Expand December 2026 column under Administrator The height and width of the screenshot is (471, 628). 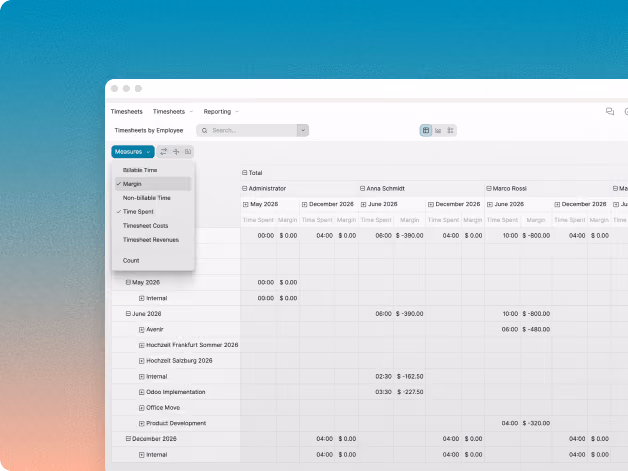[304, 204]
